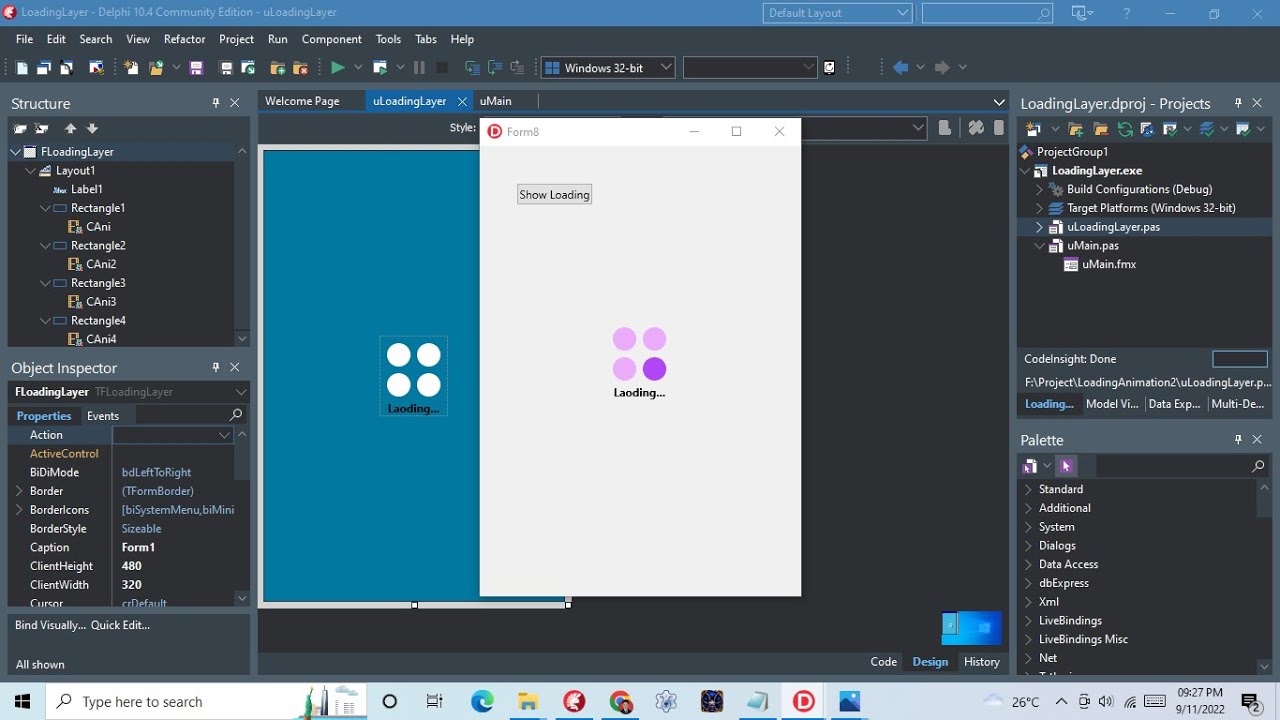Viewport: 1280px width, 720px height.
Task: Expand the Standard palette category
Action: [x=1028, y=489]
